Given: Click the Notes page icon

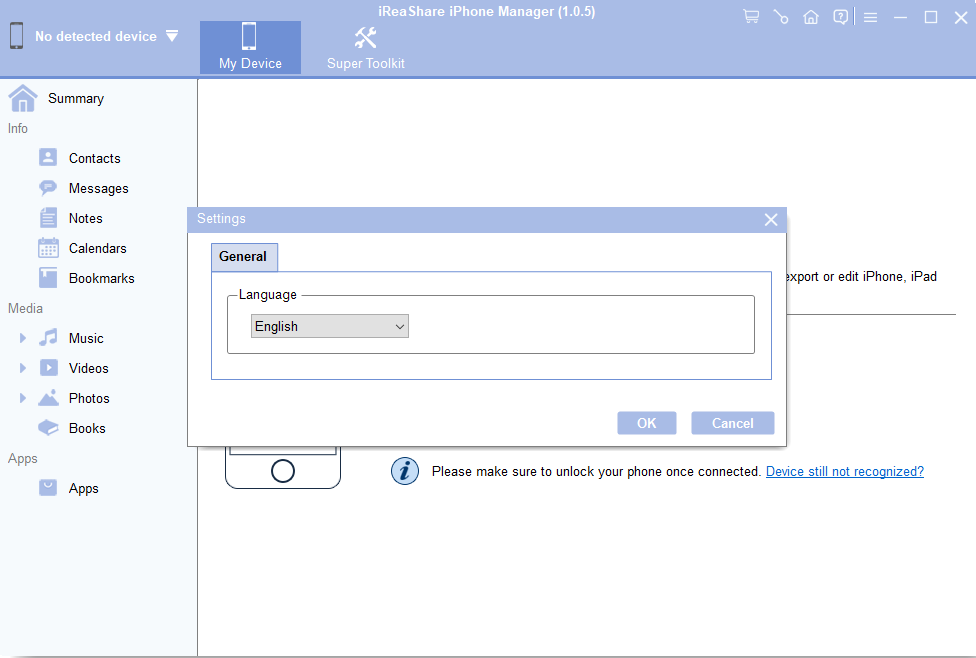Looking at the screenshot, I should pos(48,217).
